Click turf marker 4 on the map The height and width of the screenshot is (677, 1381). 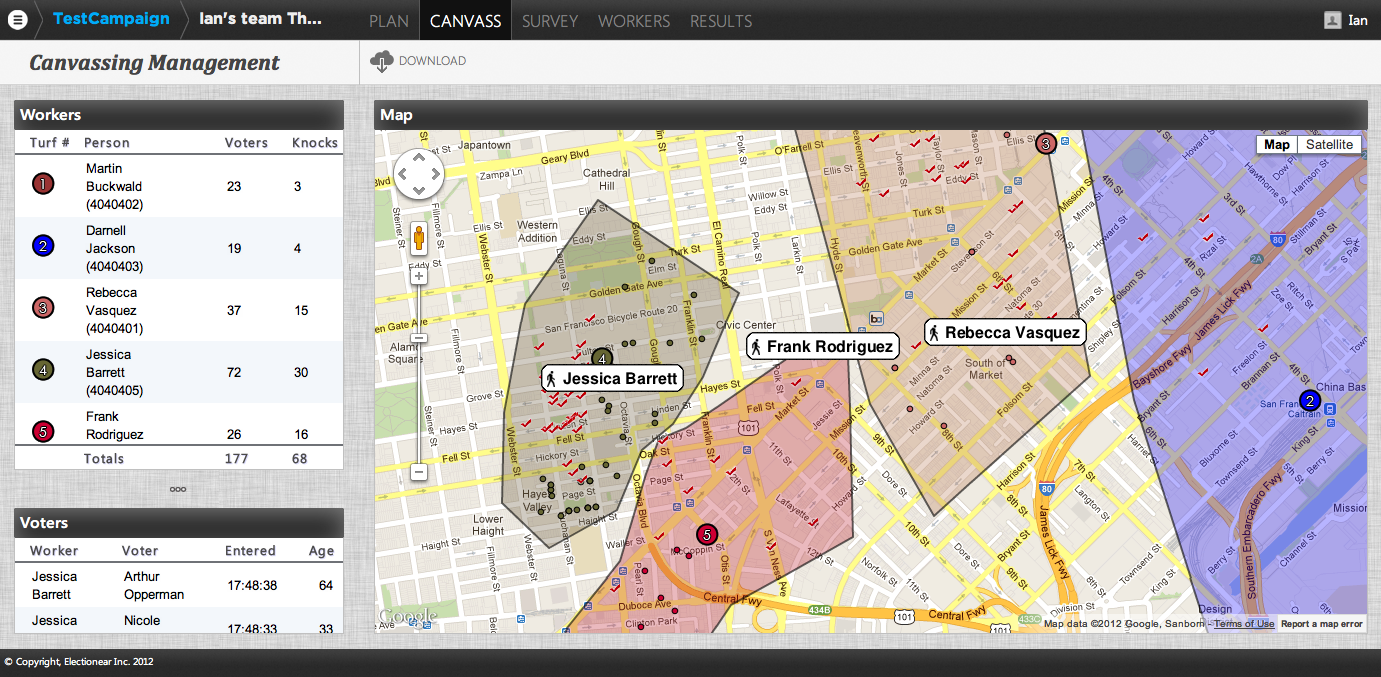click(x=602, y=357)
